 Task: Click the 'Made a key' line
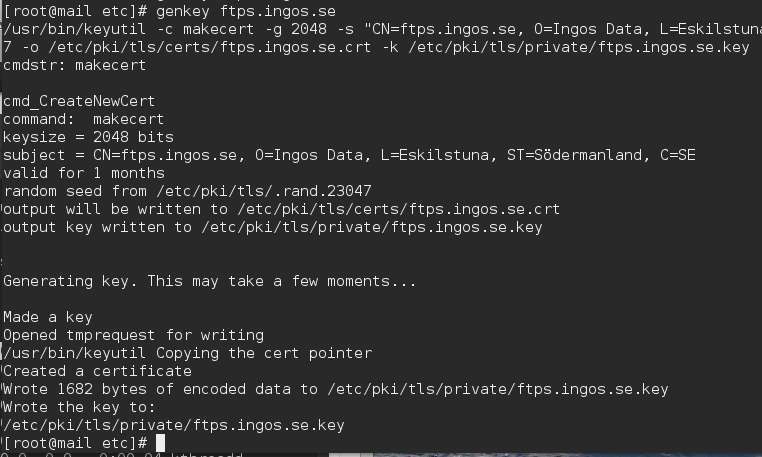tap(48, 317)
